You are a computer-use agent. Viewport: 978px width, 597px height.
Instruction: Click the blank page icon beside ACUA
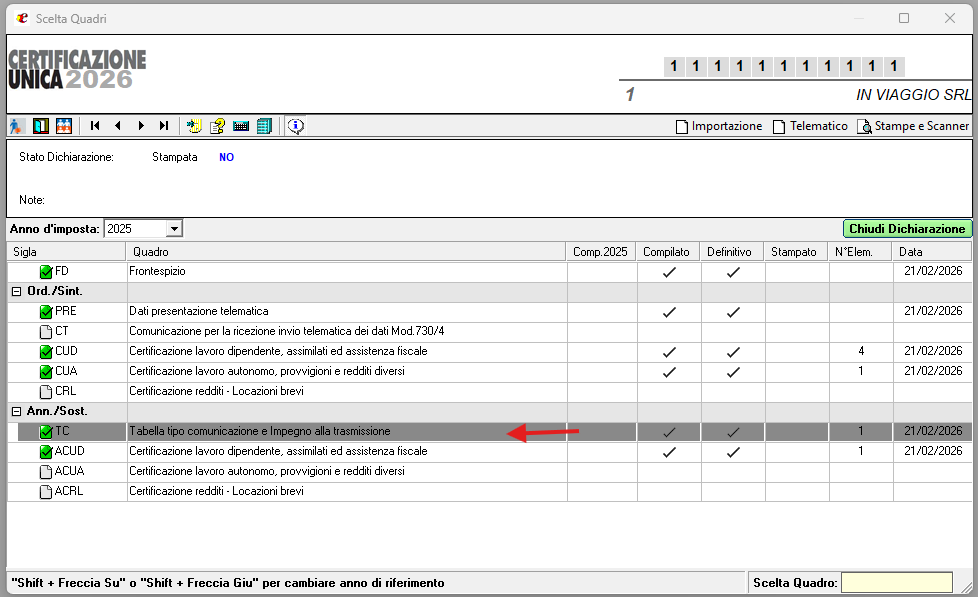point(46,472)
